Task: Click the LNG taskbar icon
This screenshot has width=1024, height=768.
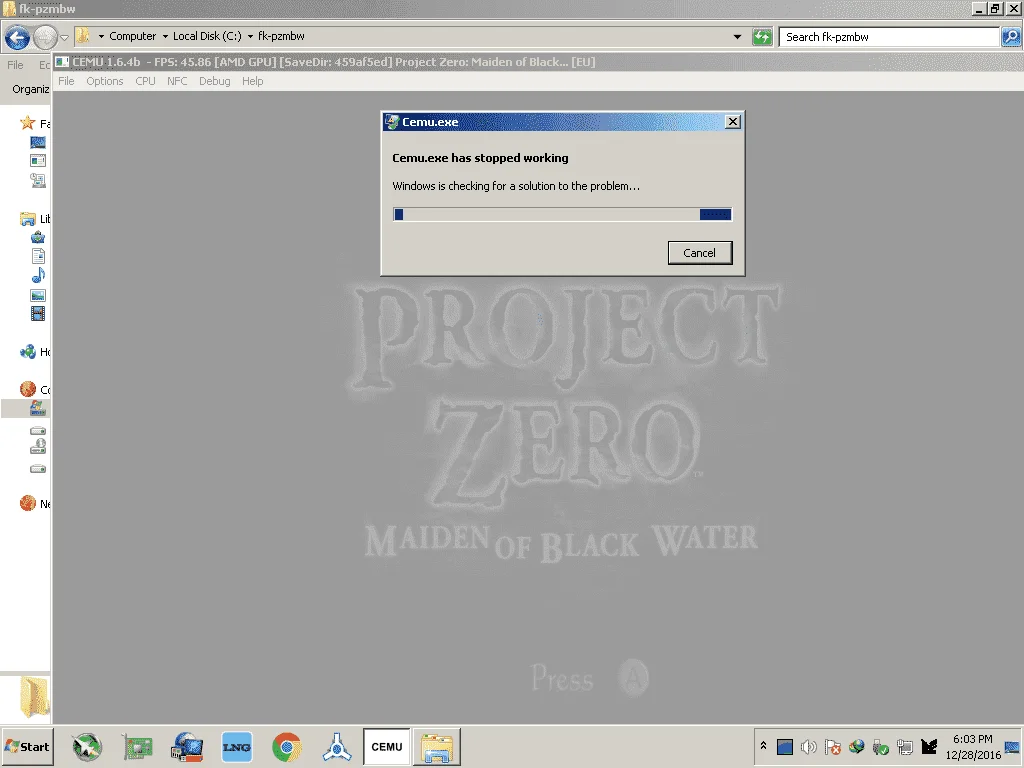Action: [x=236, y=747]
